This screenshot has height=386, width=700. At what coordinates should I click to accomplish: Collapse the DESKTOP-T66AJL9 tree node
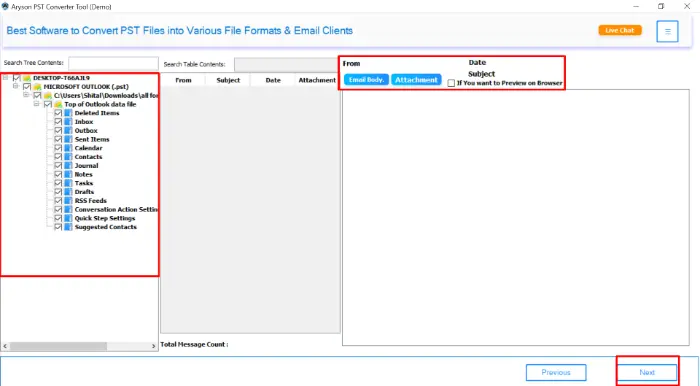coord(5,78)
